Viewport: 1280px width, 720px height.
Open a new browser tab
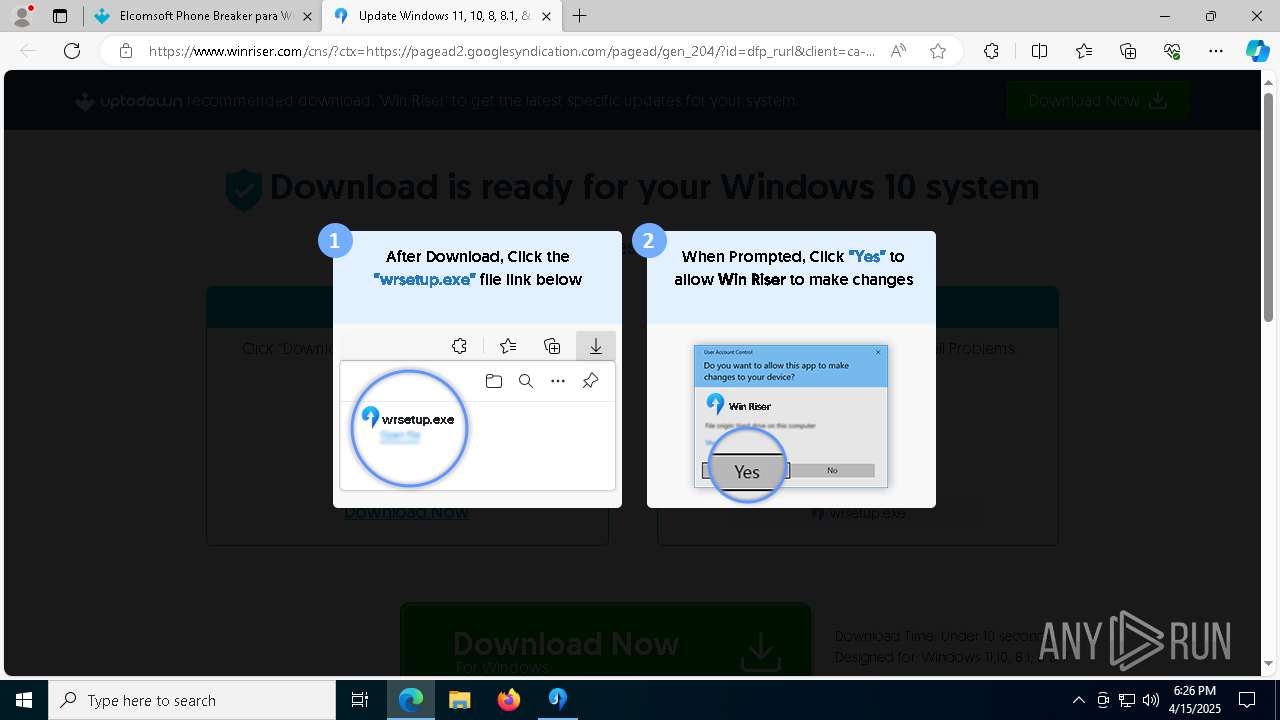pos(579,16)
